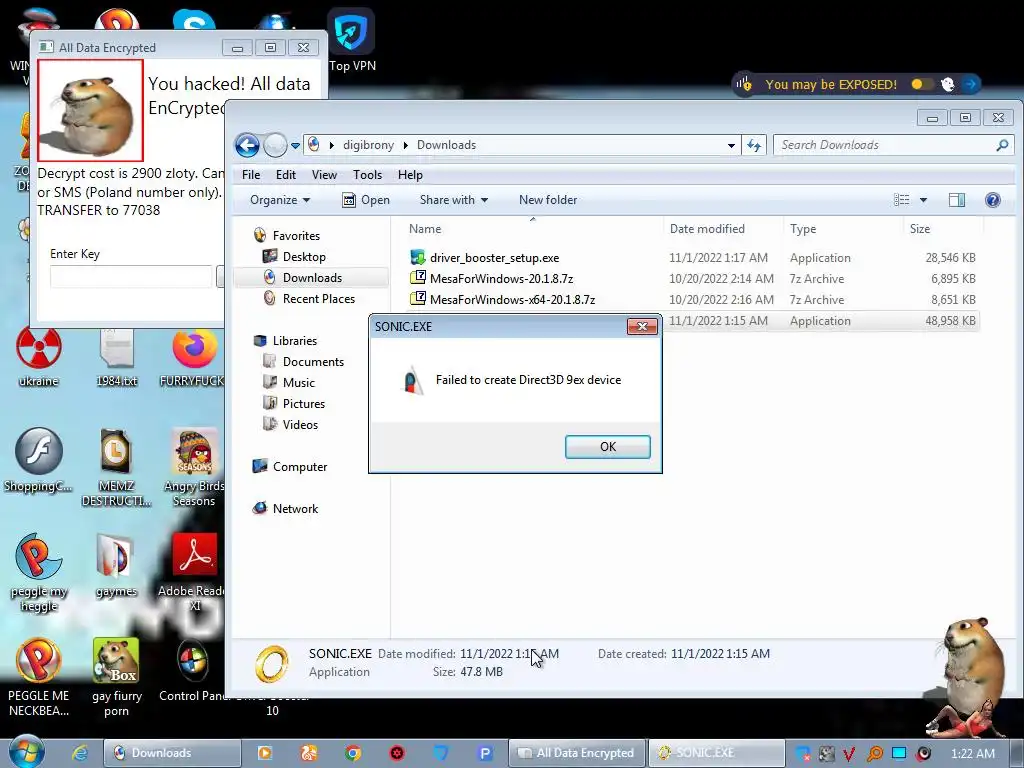Open the peggle my heggle desktop icon
The image size is (1024, 768).
pyautogui.click(x=39, y=573)
